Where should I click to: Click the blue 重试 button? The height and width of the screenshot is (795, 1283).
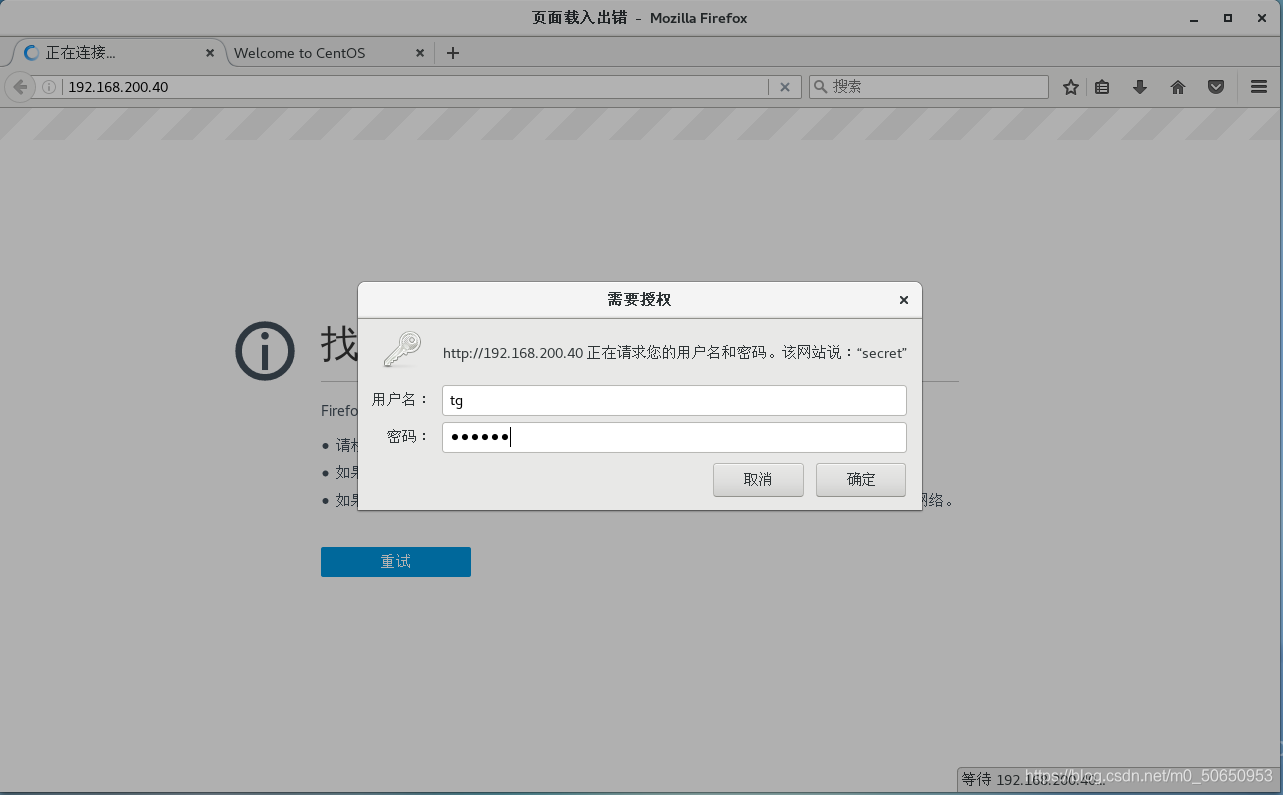396,562
